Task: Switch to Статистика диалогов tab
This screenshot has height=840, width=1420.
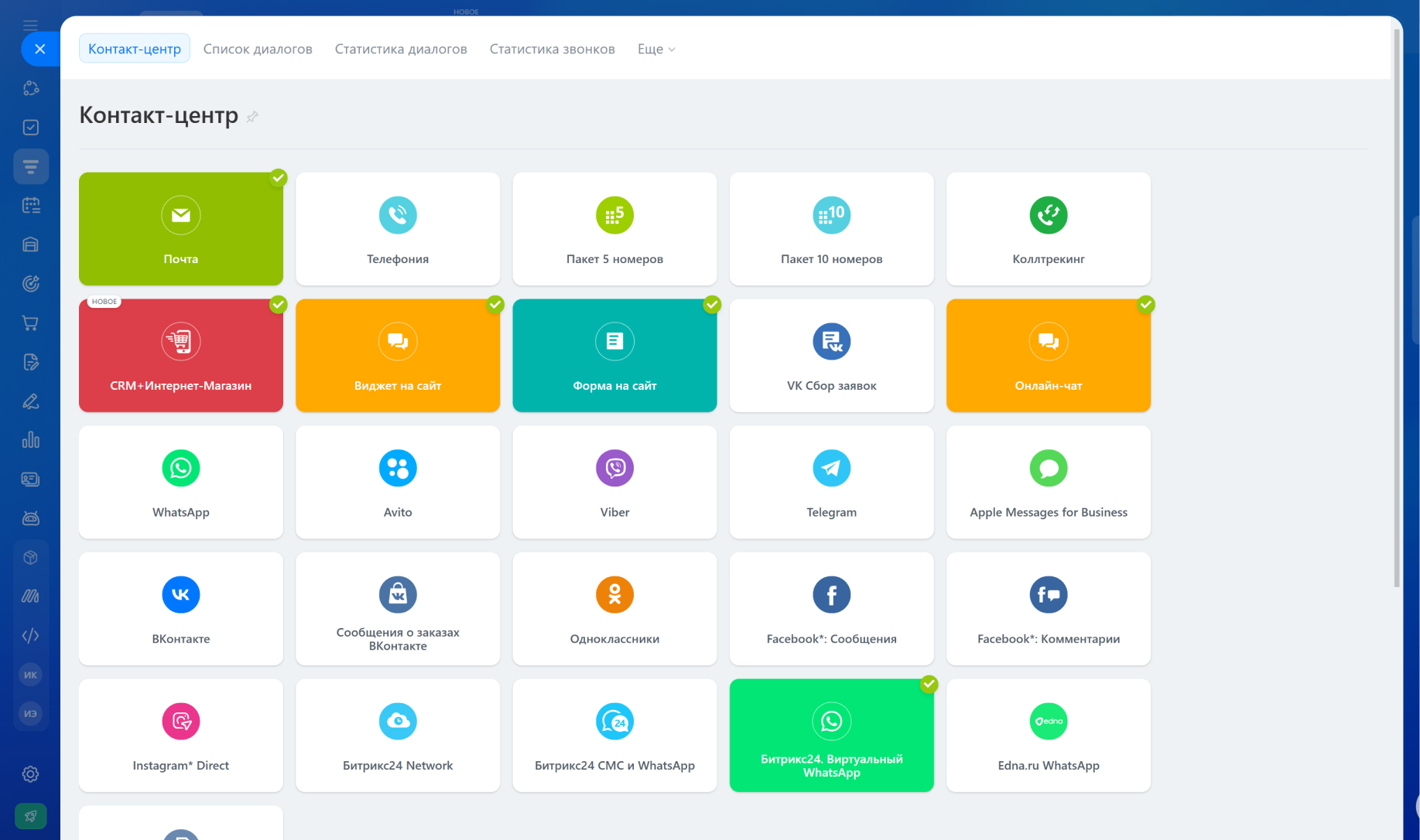Action: (401, 49)
